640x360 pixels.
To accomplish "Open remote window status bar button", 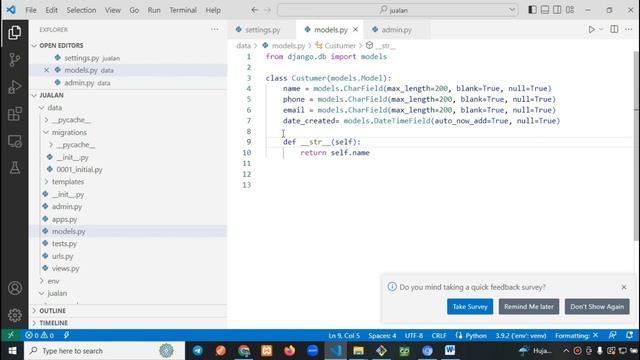I will [x=11, y=335].
